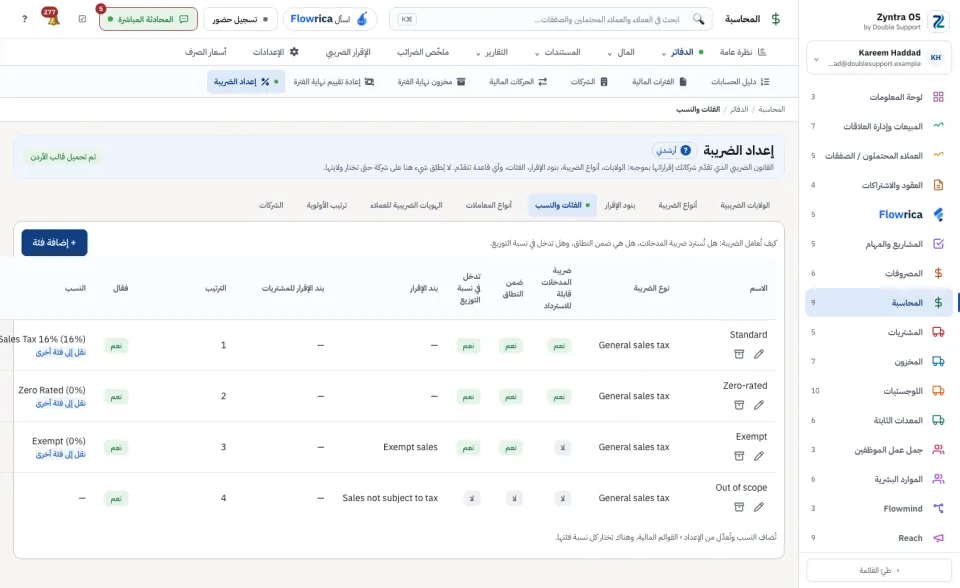
Task: Open إعادة تقييم نهاية الفترة item
Action: [x=334, y=81]
